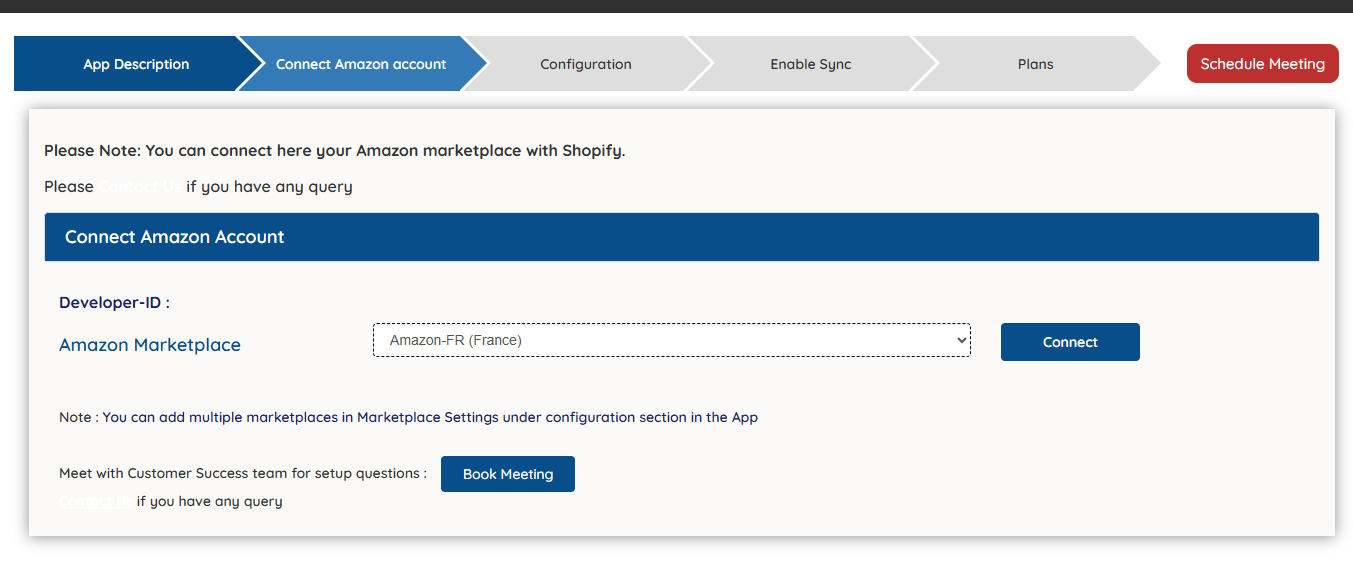The width and height of the screenshot is (1353, 570).
Task: Click the Customer Success team meeting text
Action: point(243,474)
